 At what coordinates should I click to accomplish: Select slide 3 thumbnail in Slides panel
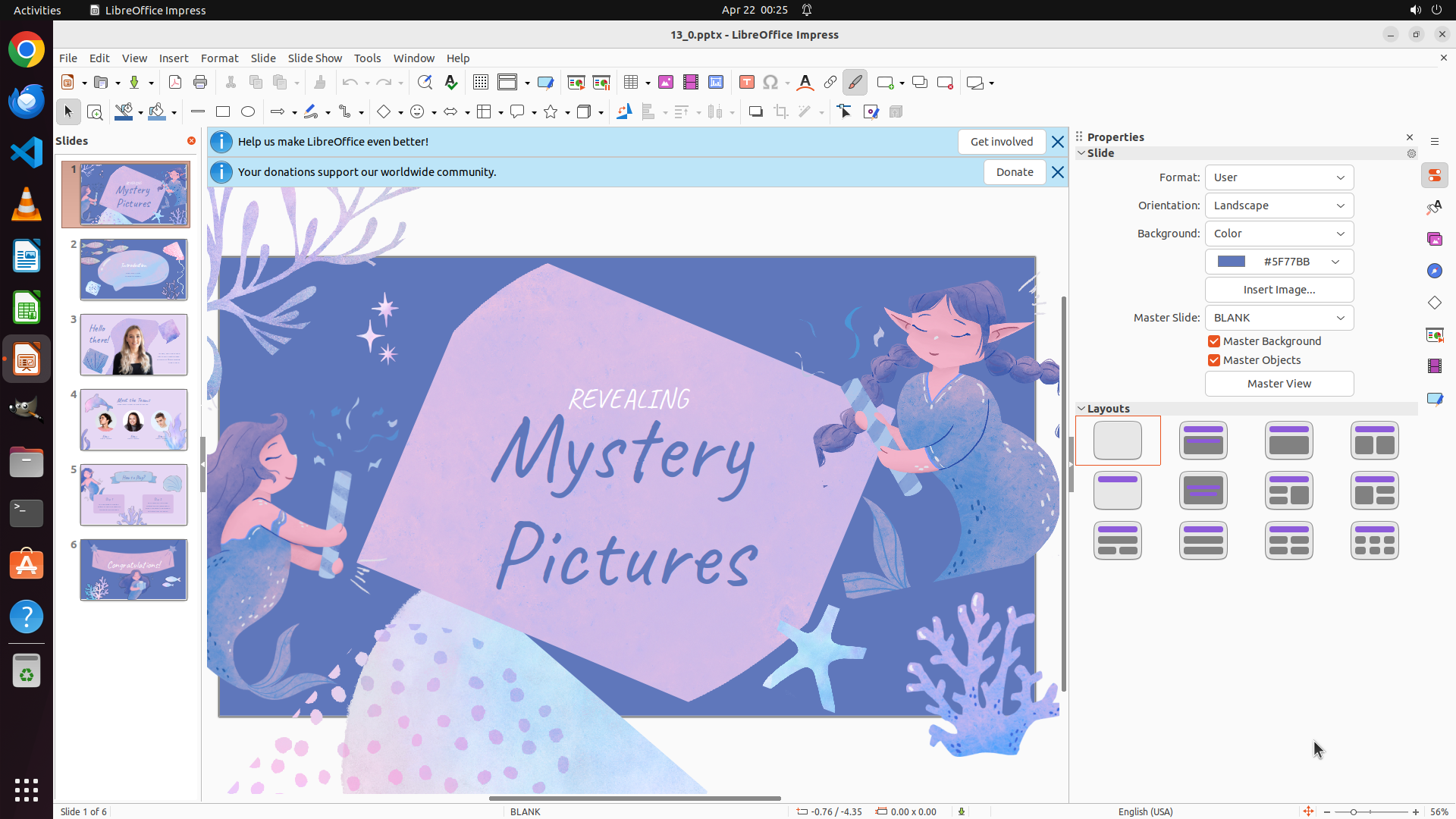133,345
